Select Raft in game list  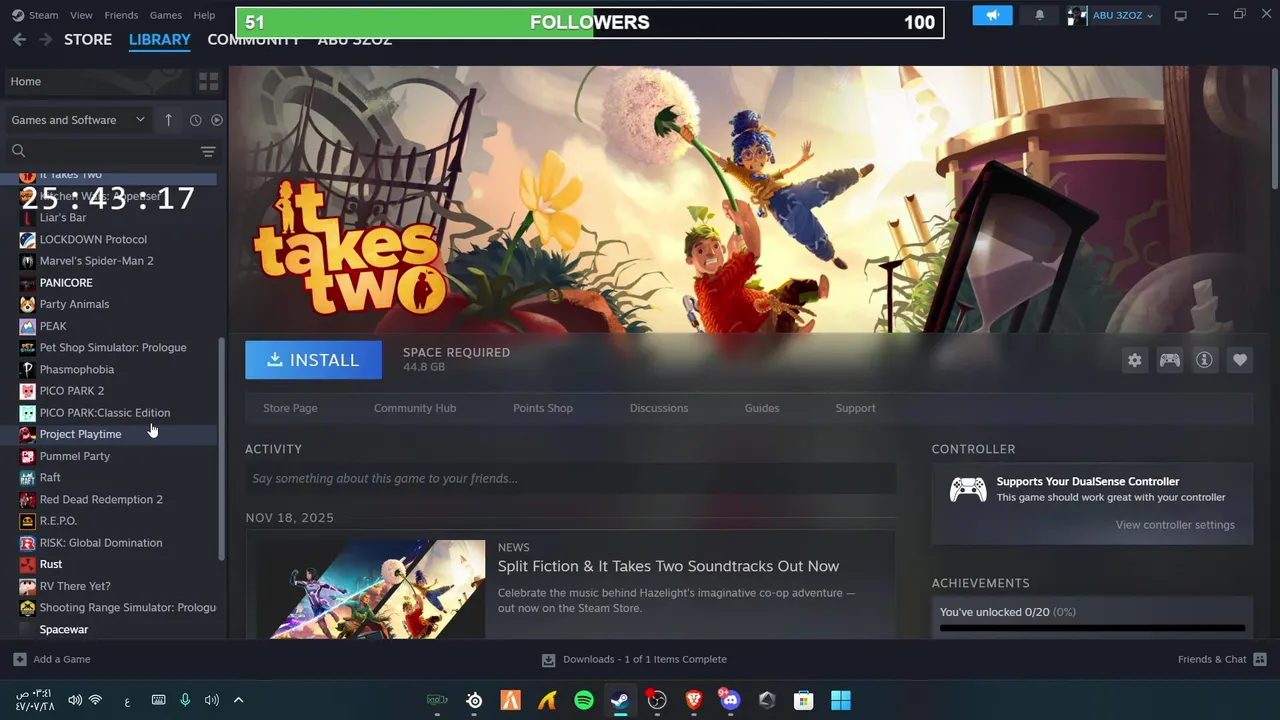coord(108,477)
